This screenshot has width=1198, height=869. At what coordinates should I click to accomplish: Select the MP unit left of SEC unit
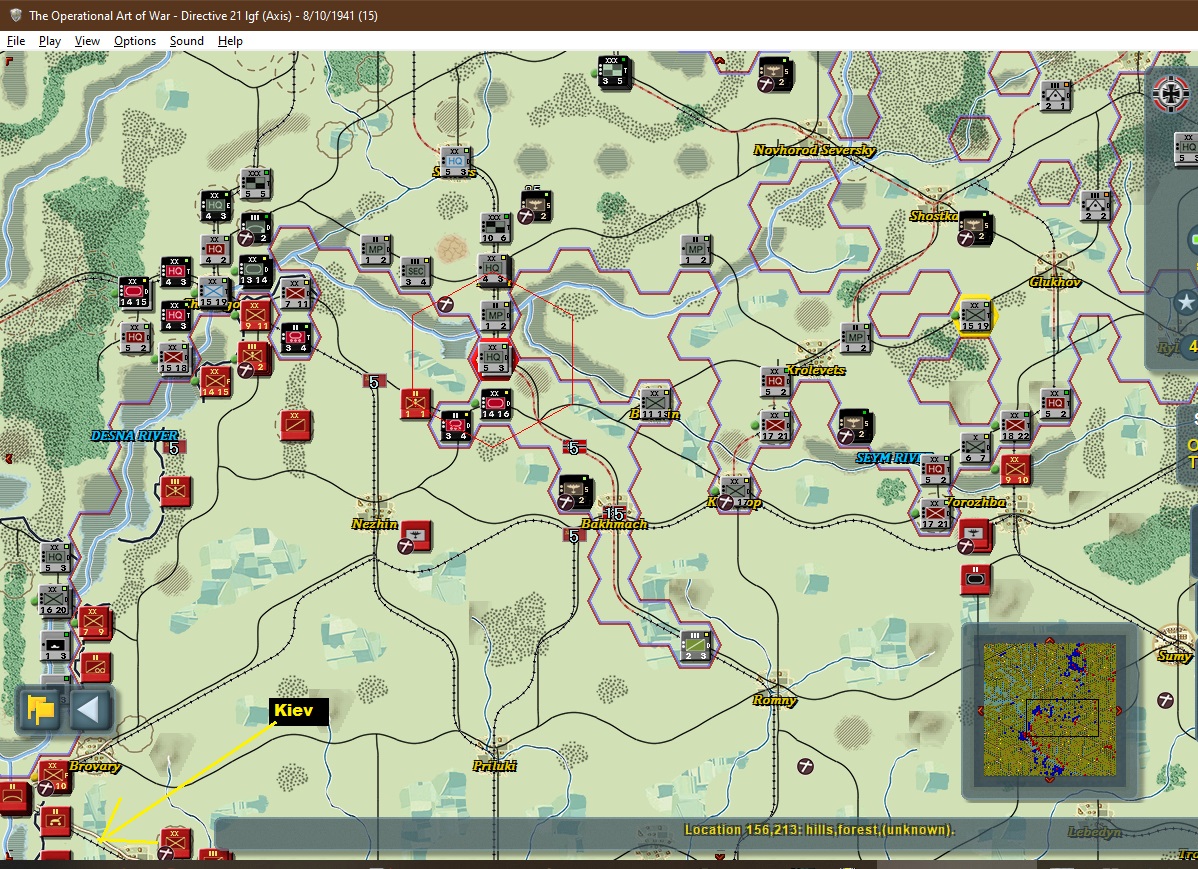point(376,250)
